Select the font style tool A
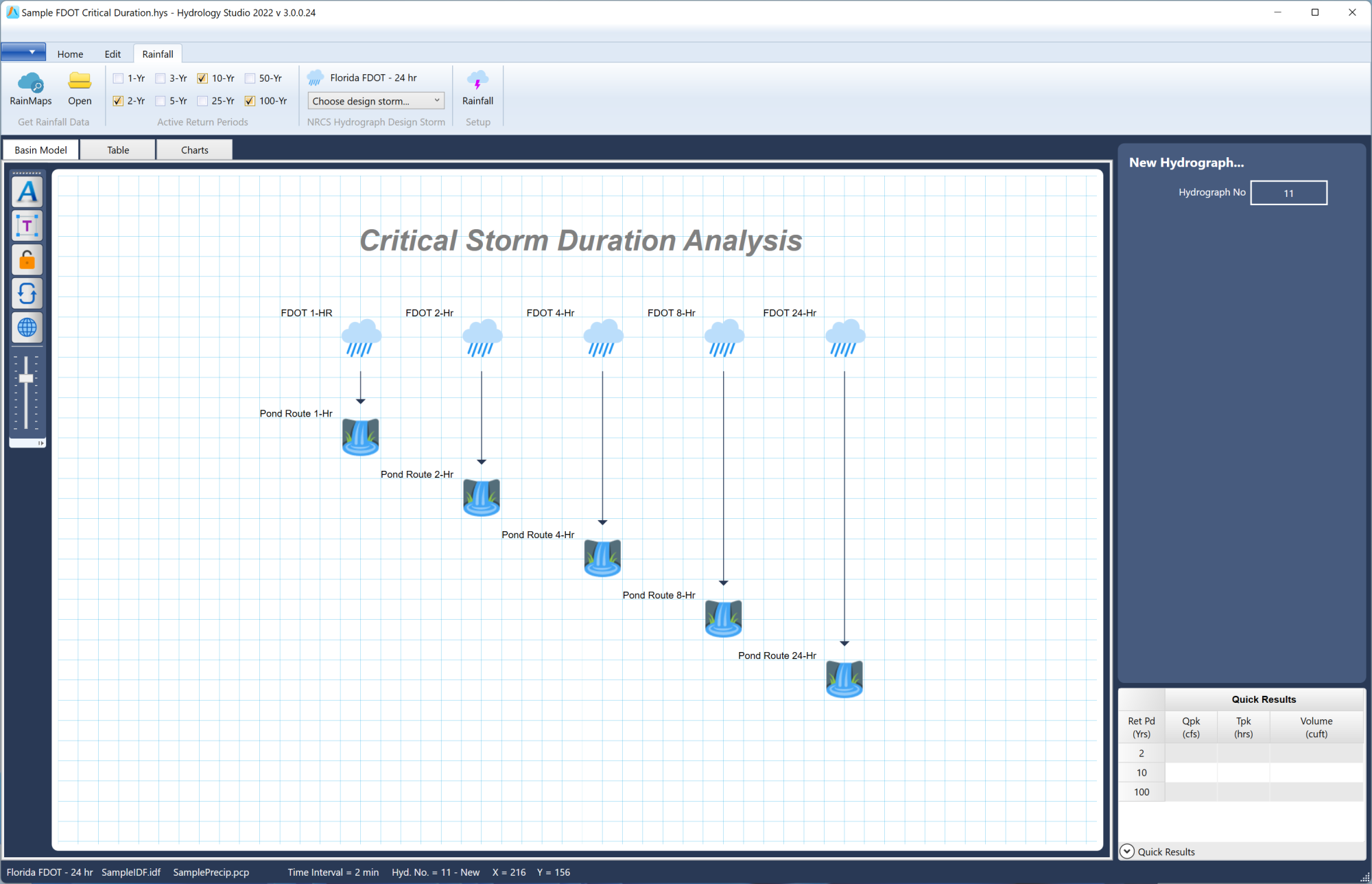Image resolution: width=1372 pixels, height=884 pixels. coord(27,191)
